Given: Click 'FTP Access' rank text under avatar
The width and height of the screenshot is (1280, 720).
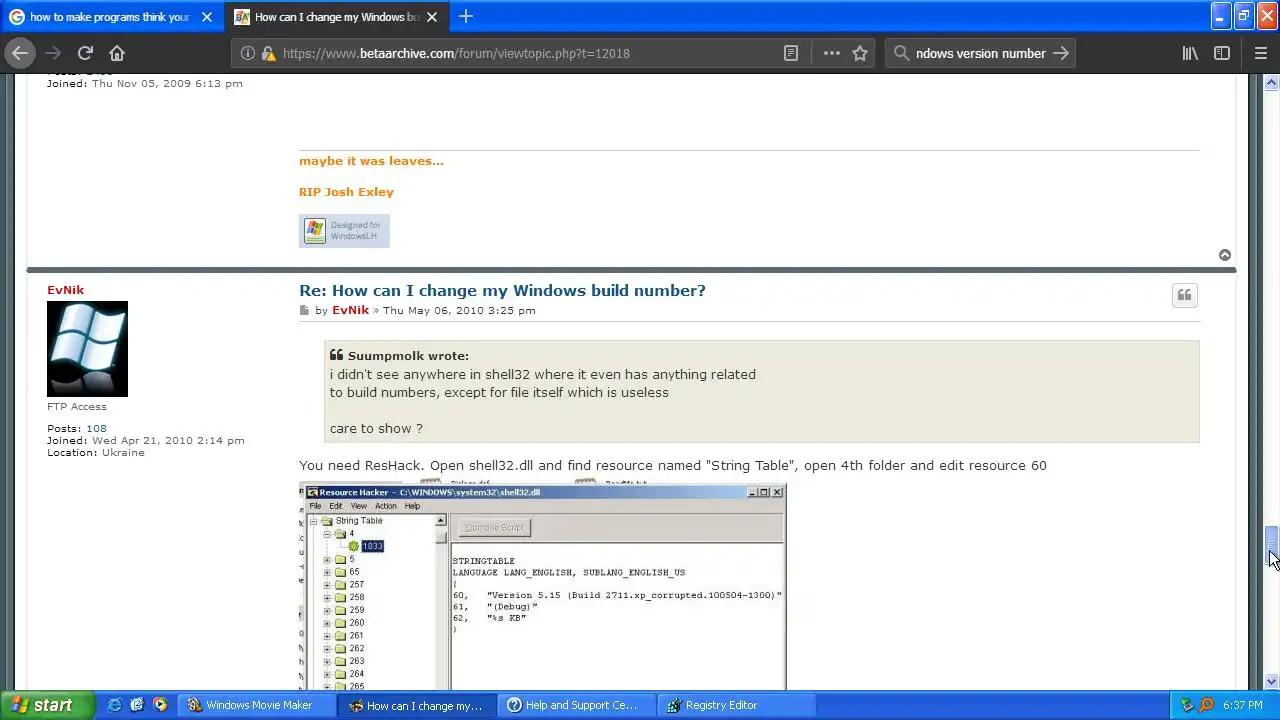Looking at the screenshot, I should pyautogui.click(x=76, y=407).
